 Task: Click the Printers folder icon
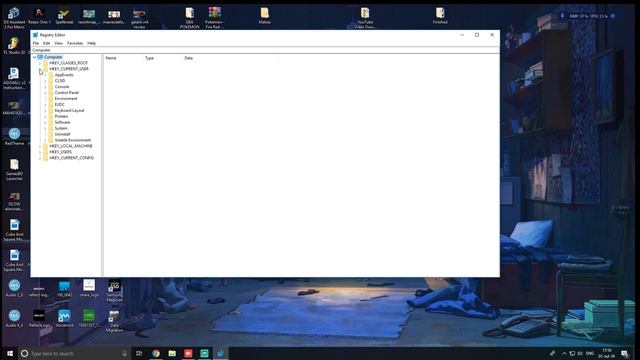pyautogui.click(x=51, y=116)
